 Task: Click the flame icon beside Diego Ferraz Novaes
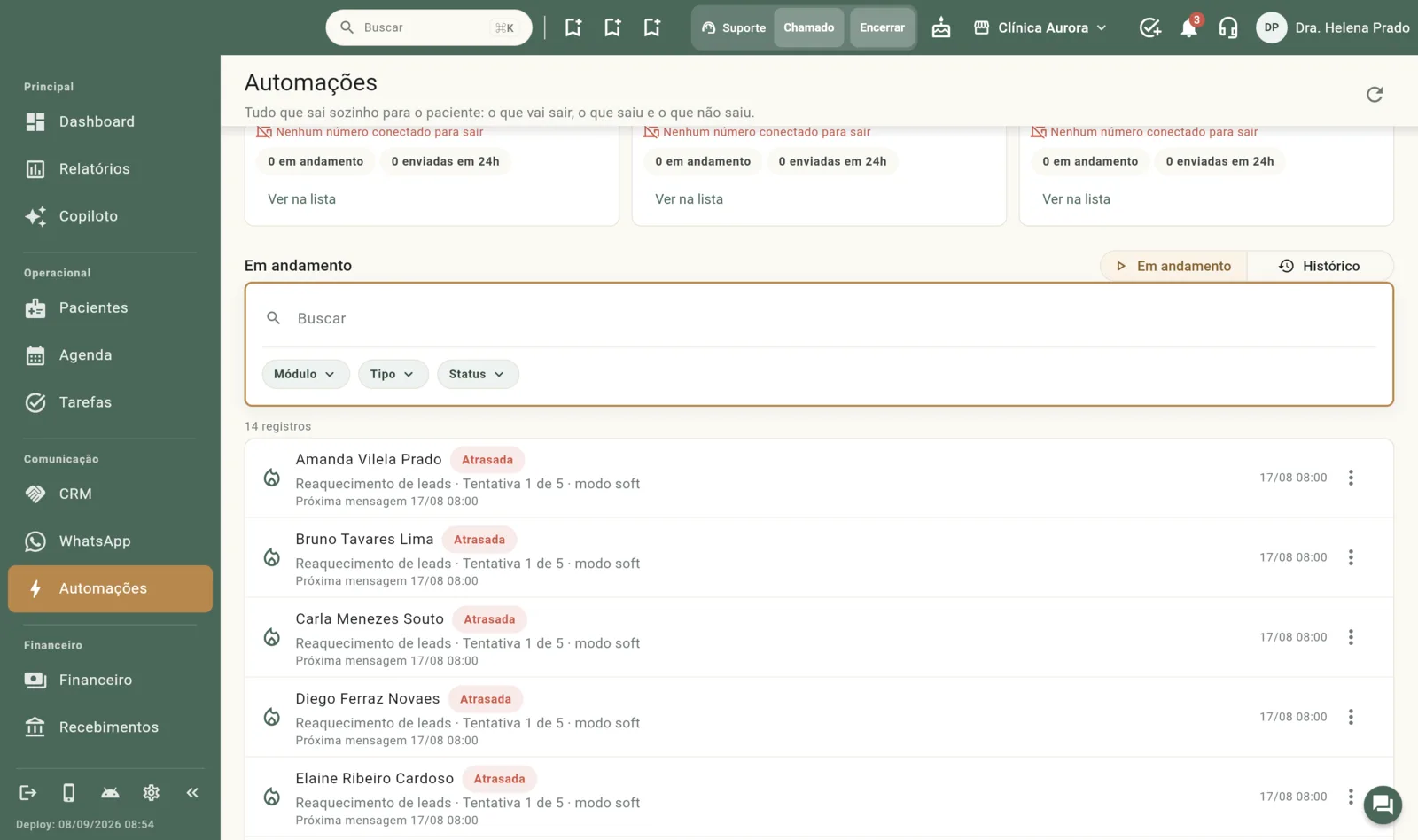(x=272, y=717)
